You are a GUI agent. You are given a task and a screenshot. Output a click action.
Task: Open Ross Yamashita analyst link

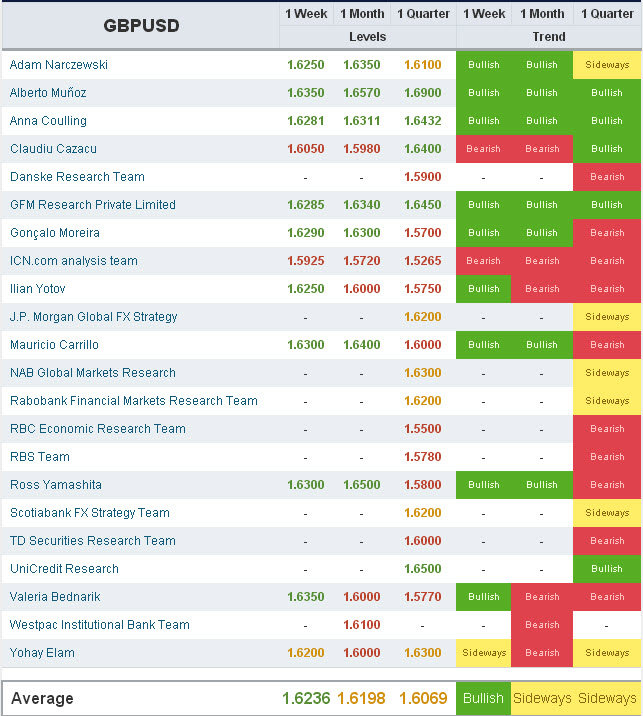56,485
